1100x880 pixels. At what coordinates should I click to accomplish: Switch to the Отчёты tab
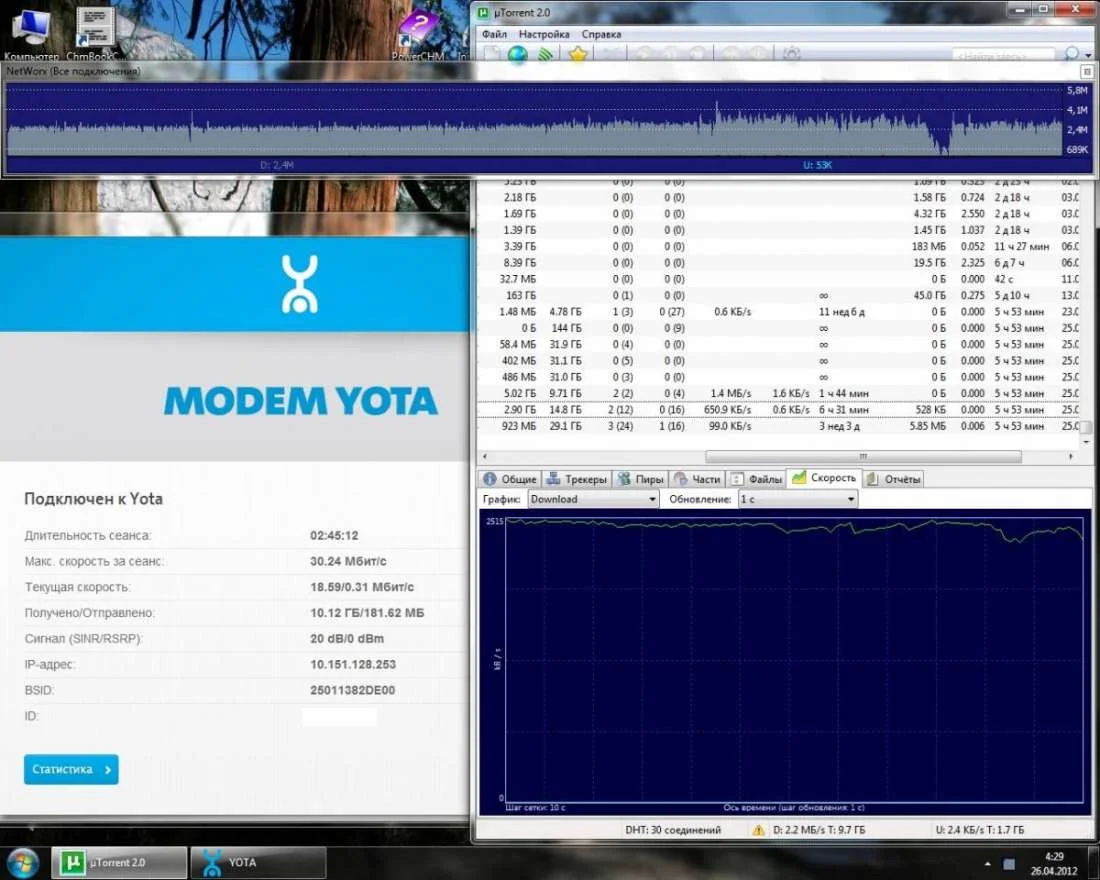(x=894, y=479)
